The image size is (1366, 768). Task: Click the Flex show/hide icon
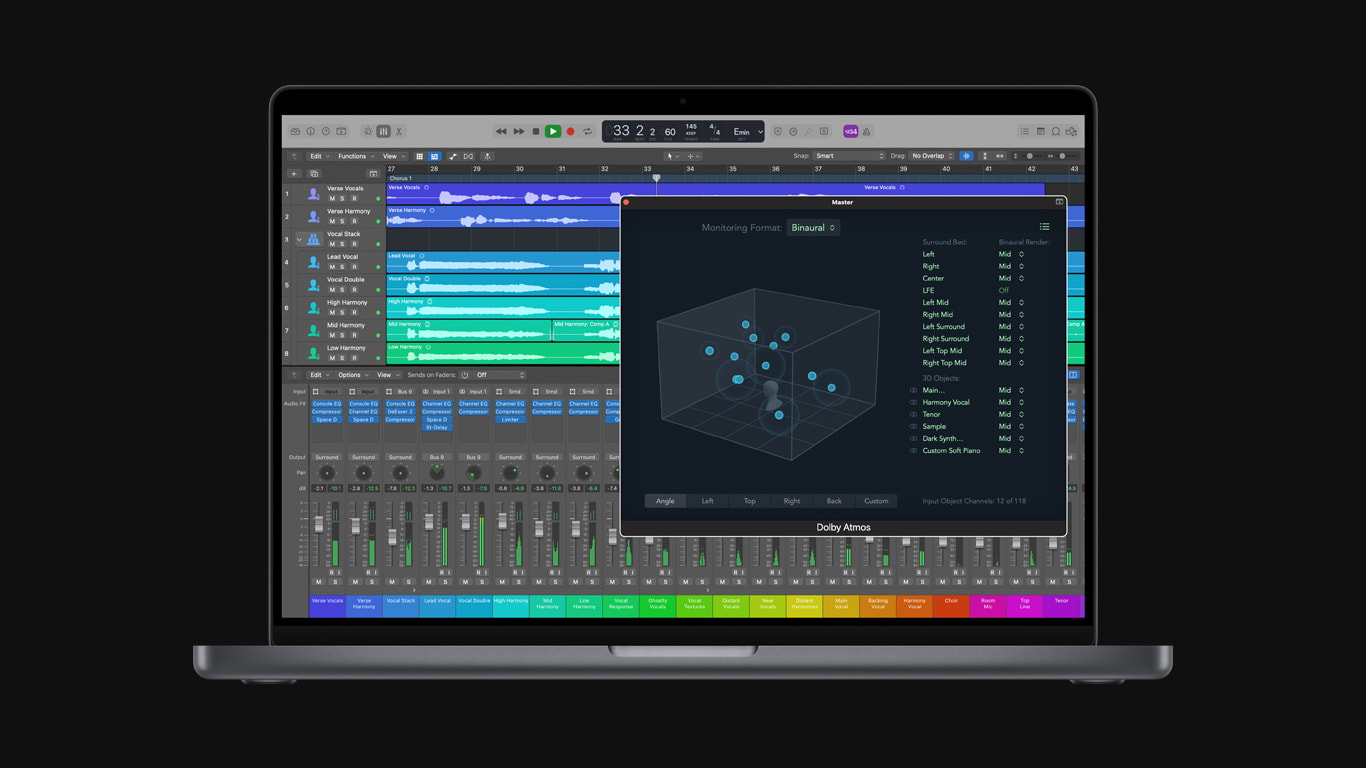click(469, 156)
